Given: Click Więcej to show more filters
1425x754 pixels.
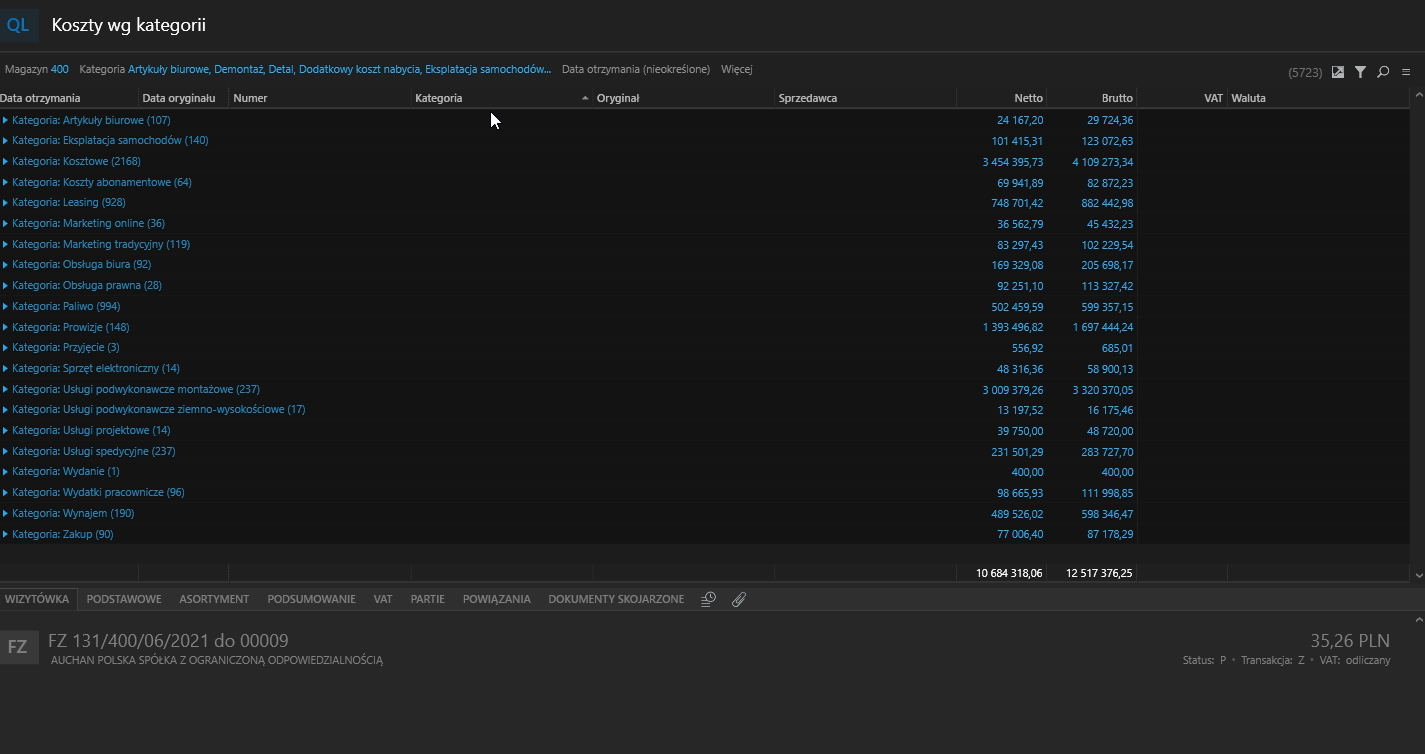Looking at the screenshot, I should (x=736, y=70).
